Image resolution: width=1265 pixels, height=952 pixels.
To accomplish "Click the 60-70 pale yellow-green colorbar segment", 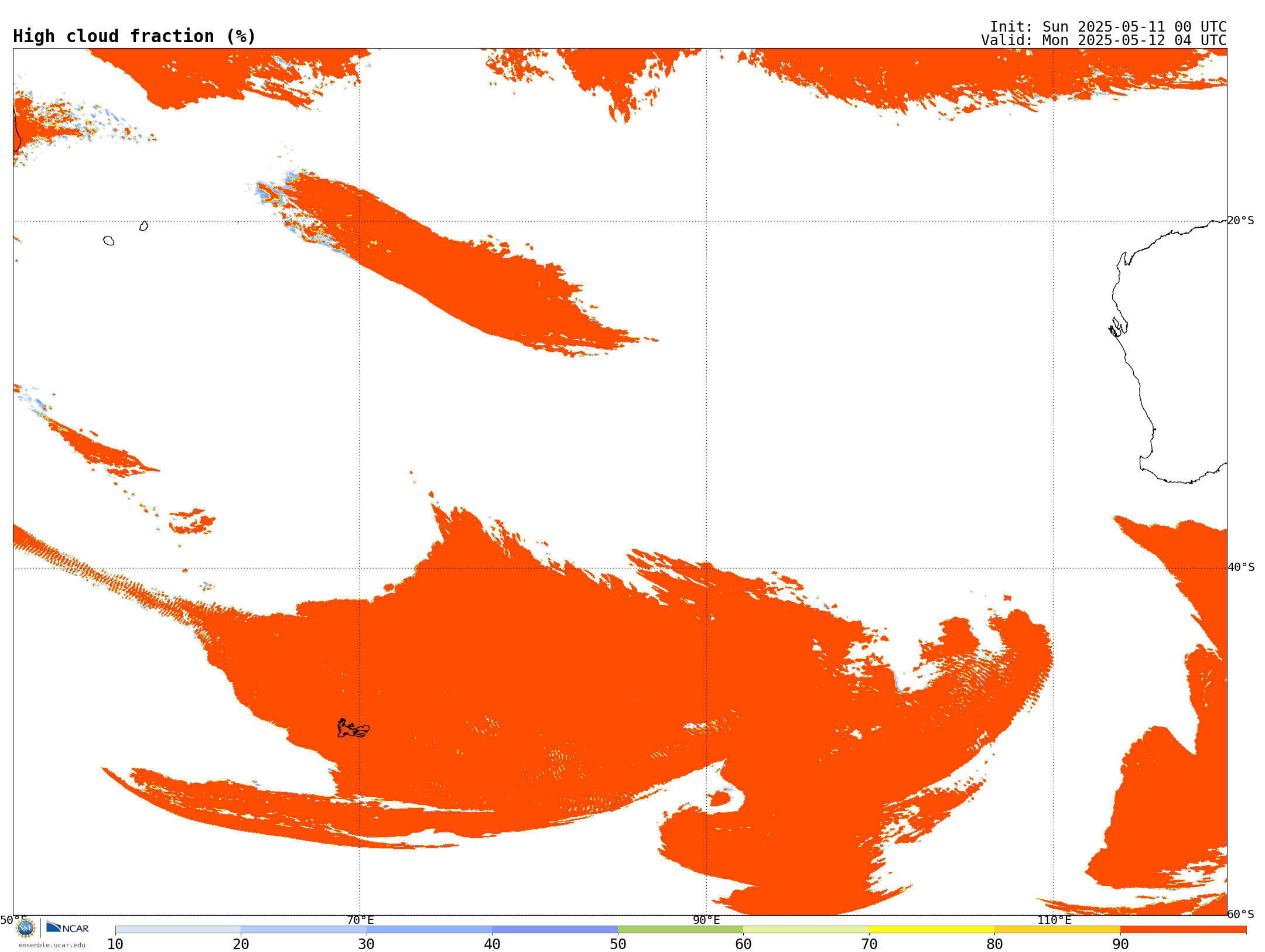I will coord(806,930).
